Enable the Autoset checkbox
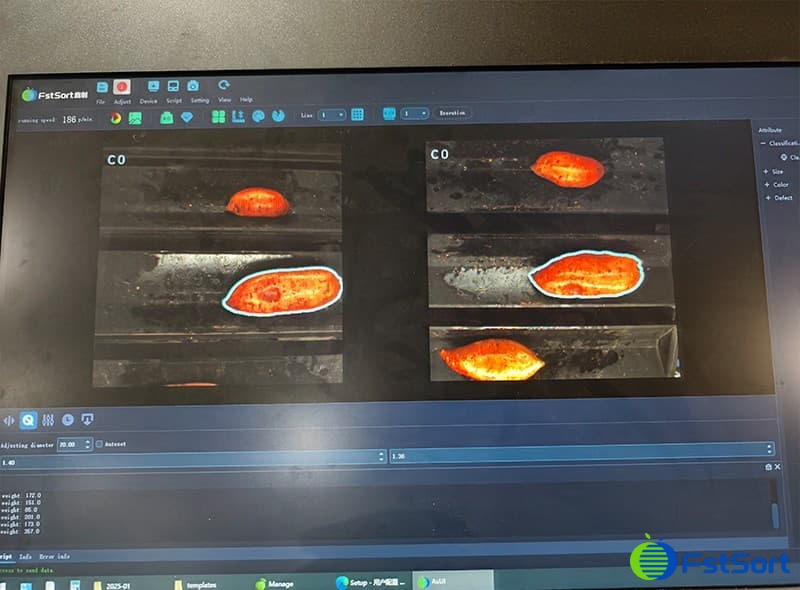 tap(99, 444)
